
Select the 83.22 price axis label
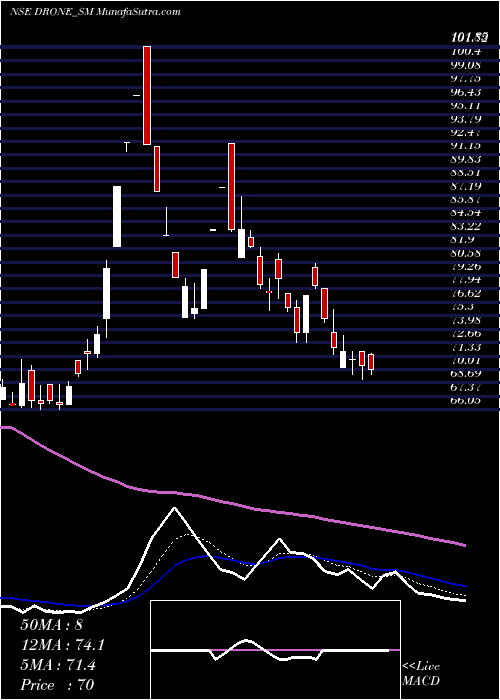pos(465,226)
